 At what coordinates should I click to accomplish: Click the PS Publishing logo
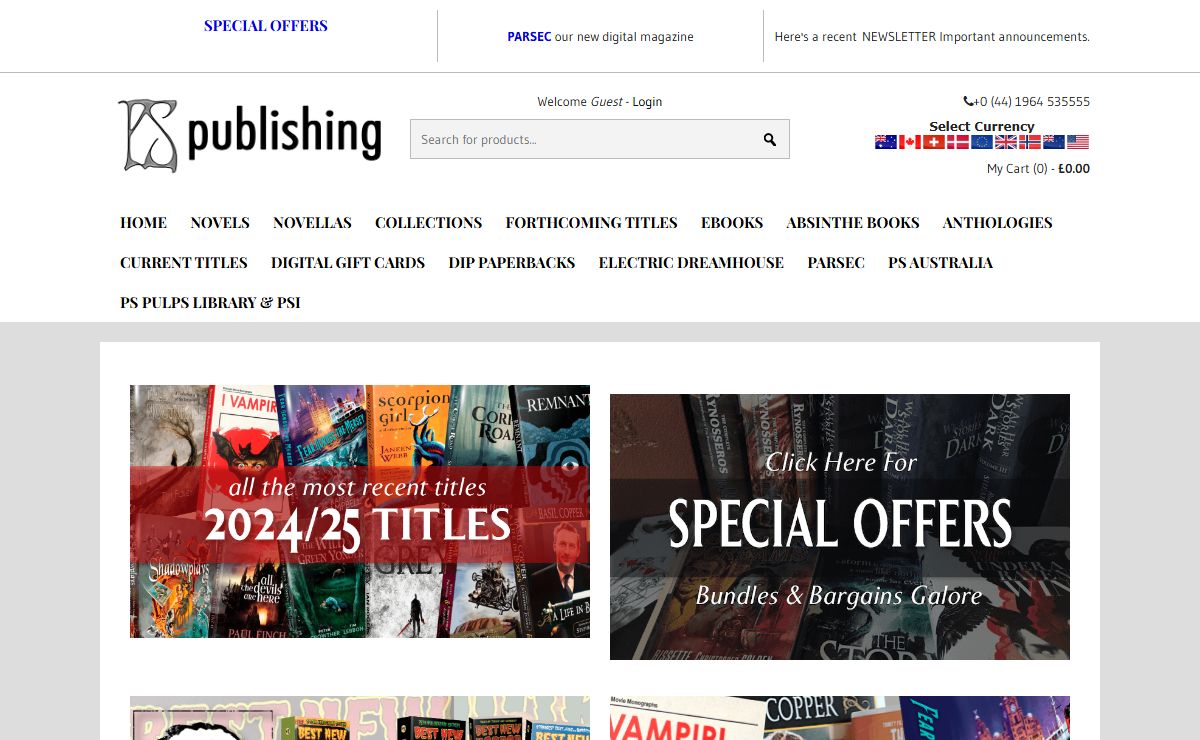pyautogui.click(x=250, y=135)
